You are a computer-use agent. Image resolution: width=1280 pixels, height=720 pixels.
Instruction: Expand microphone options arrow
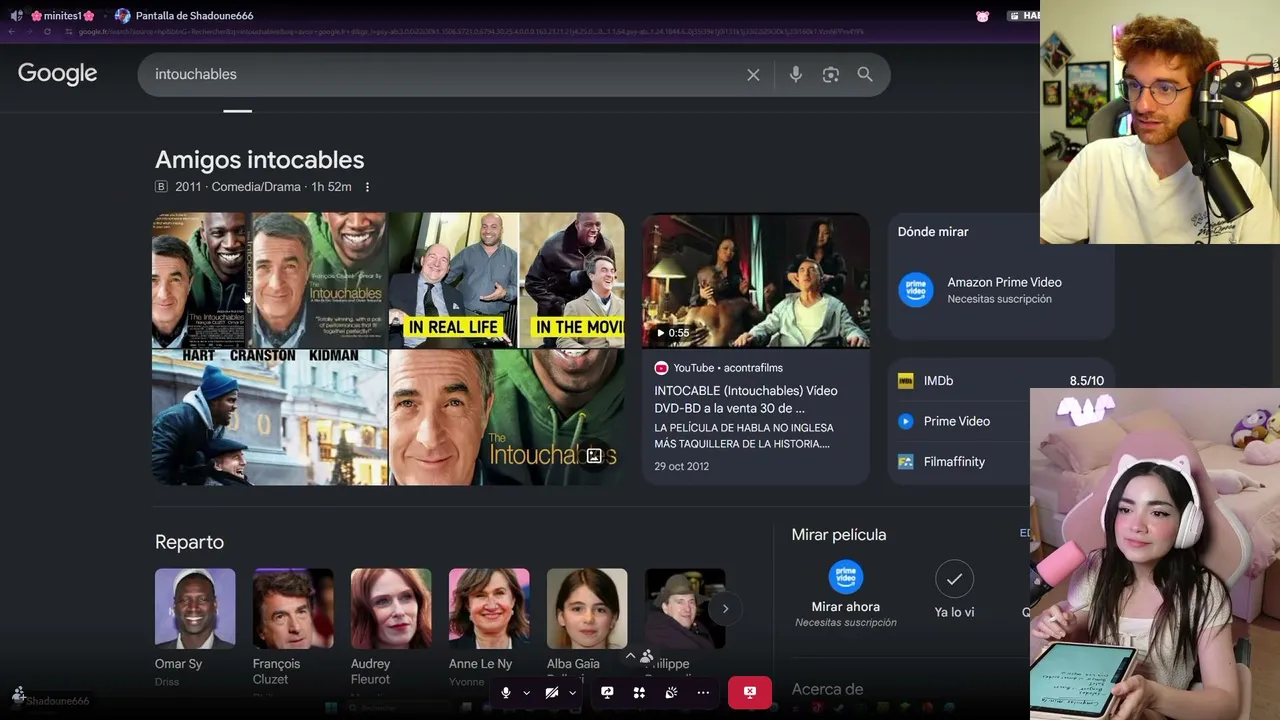pyautogui.click(x=526, y=693)
